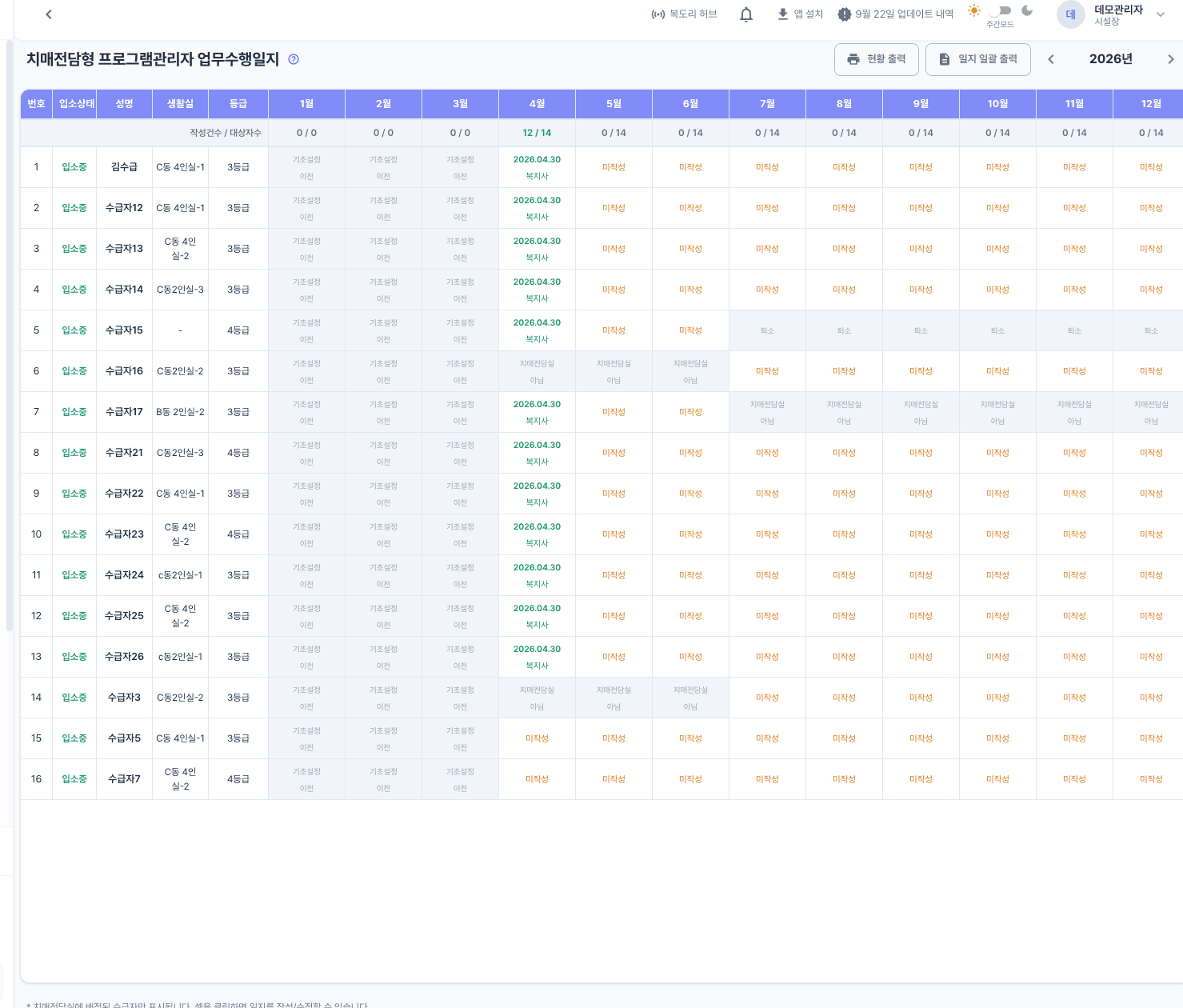Go to the previous year
1183x1008 pixels.
(1051, 59)
